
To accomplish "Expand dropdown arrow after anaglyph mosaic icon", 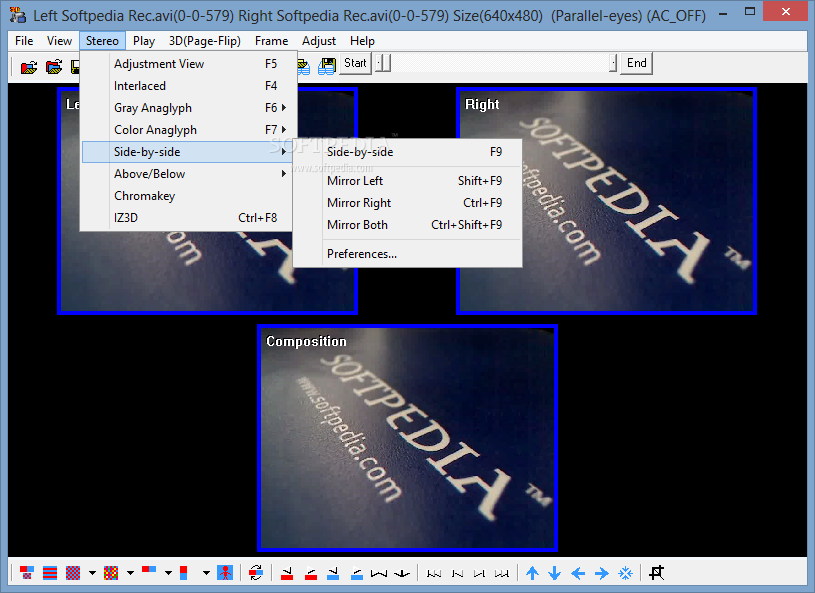I will 130,573.
